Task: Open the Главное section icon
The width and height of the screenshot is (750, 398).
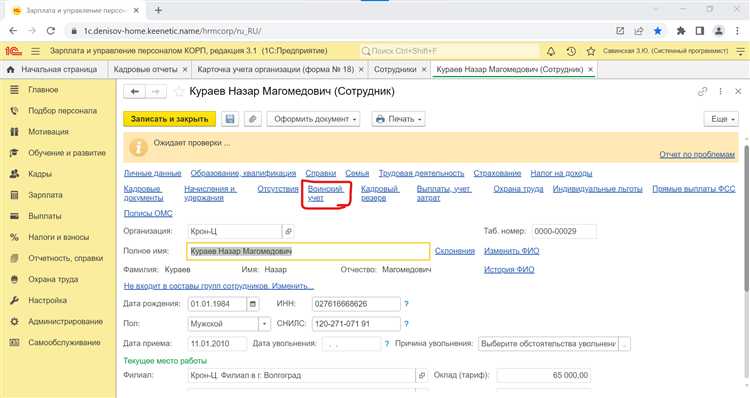Action: pyautogui.click(x=15, y=89)
